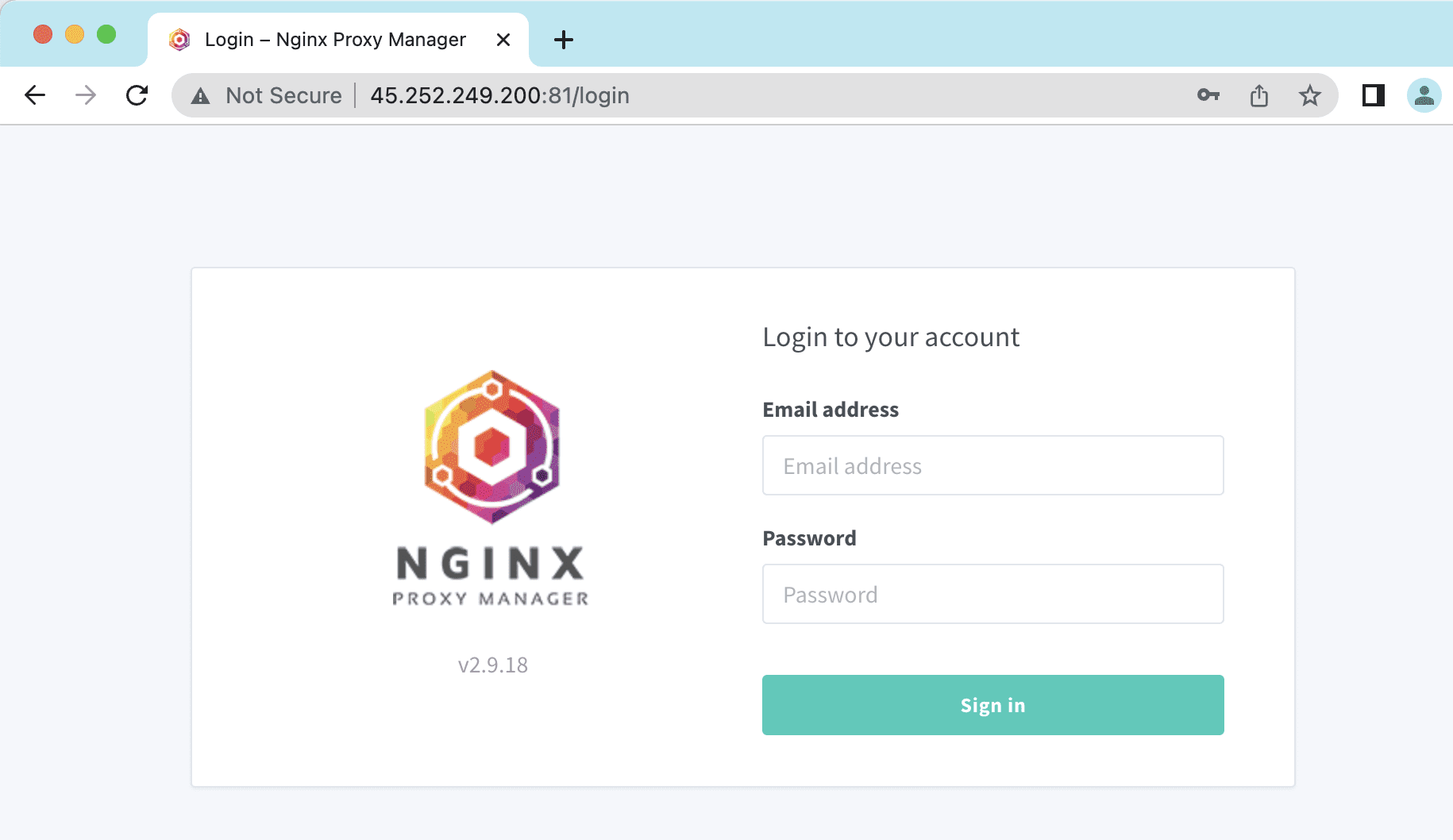Open the browser side panel icon
The image size is (1453, 840).
coord(1374,95)
